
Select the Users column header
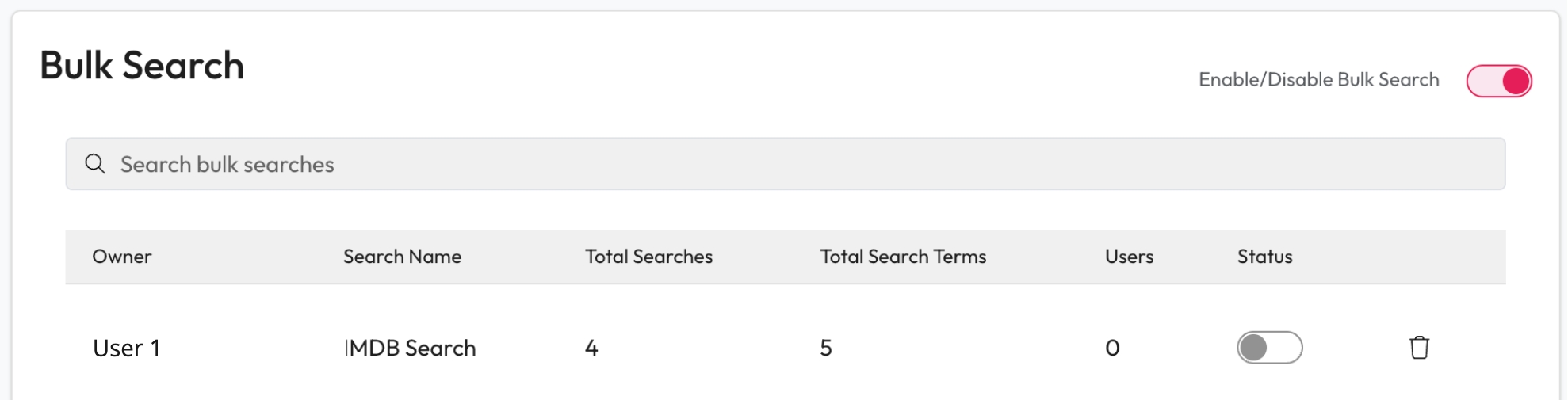click(x=1129, y=257)
